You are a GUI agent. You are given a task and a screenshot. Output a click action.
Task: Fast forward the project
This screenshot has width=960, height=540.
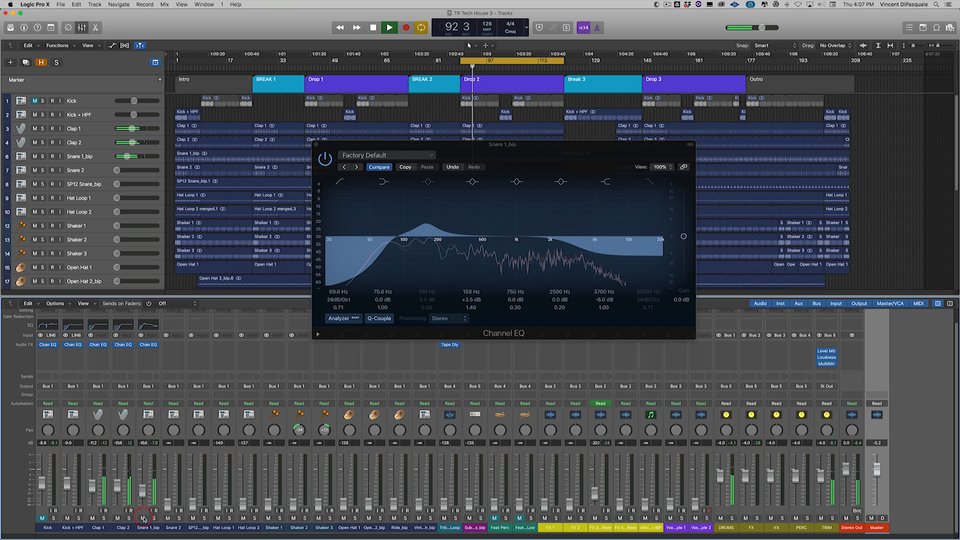coord(356,28)
